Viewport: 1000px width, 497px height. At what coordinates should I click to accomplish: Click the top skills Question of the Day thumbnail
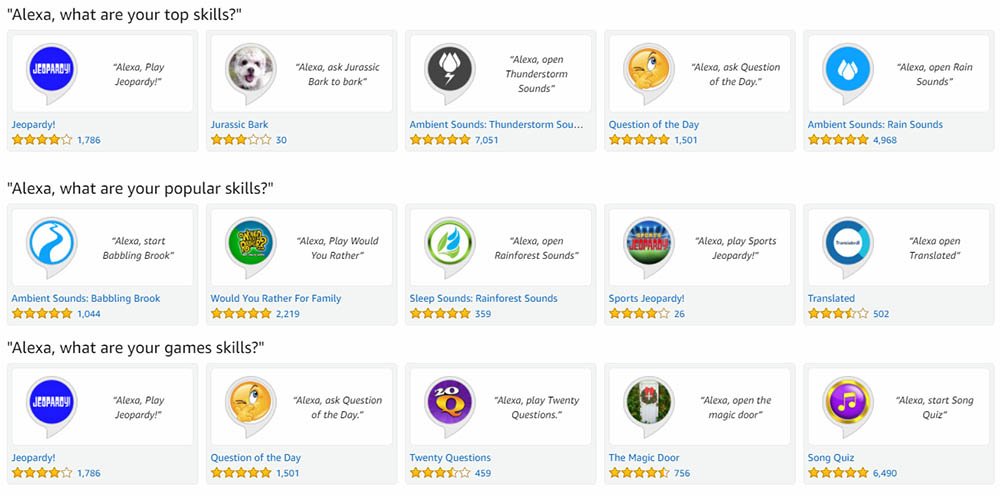click(x=649, y=69)
